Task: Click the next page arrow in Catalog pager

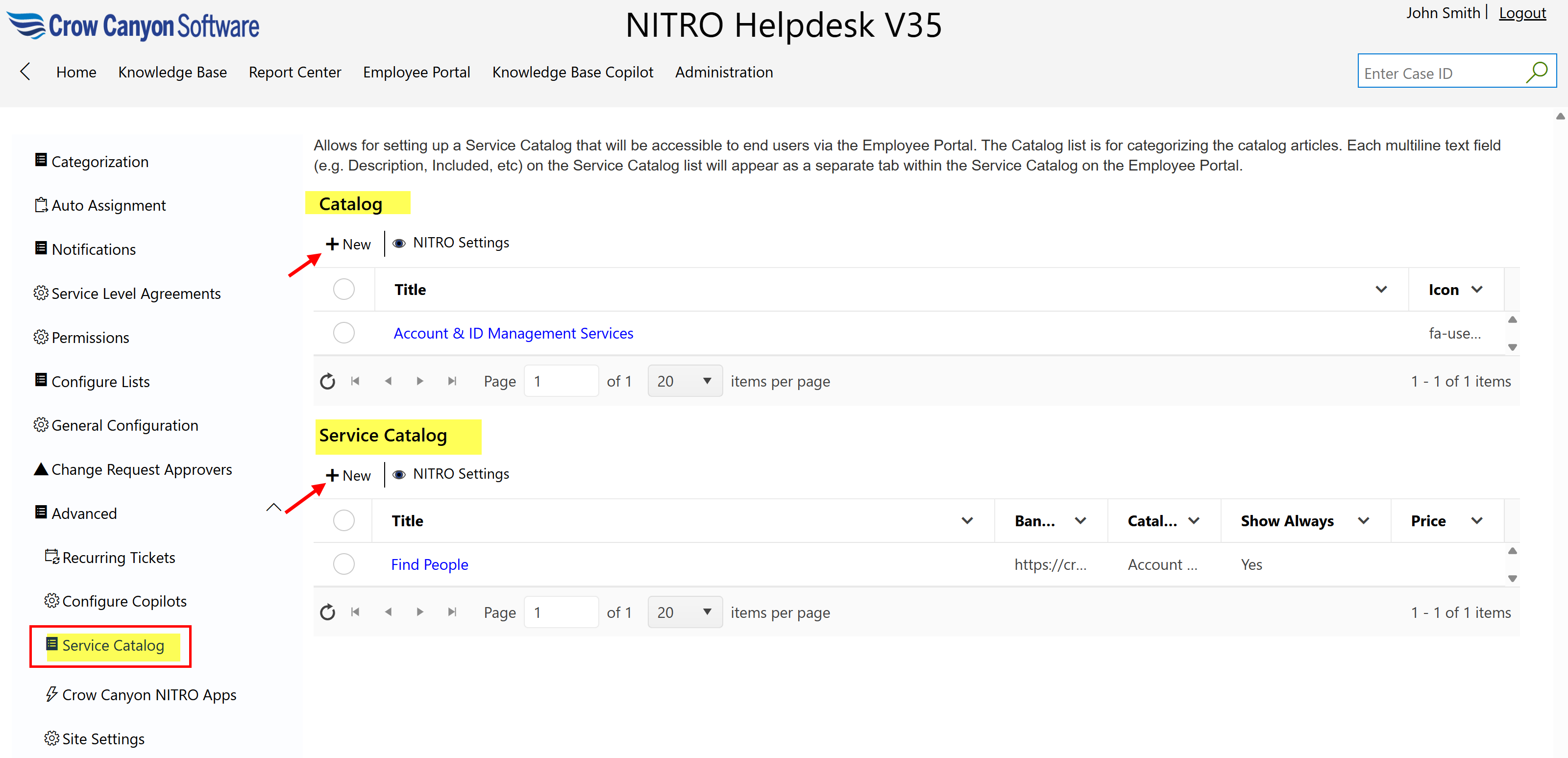Action: 420,381
